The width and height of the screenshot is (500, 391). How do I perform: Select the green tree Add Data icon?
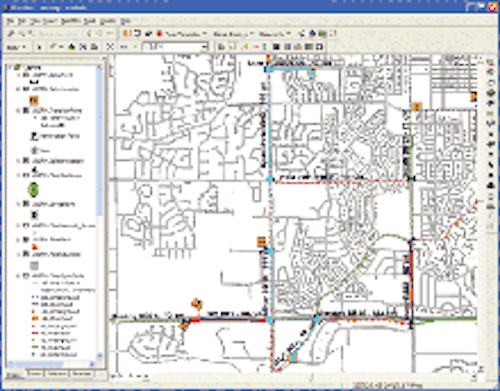(x=71, y=47)
